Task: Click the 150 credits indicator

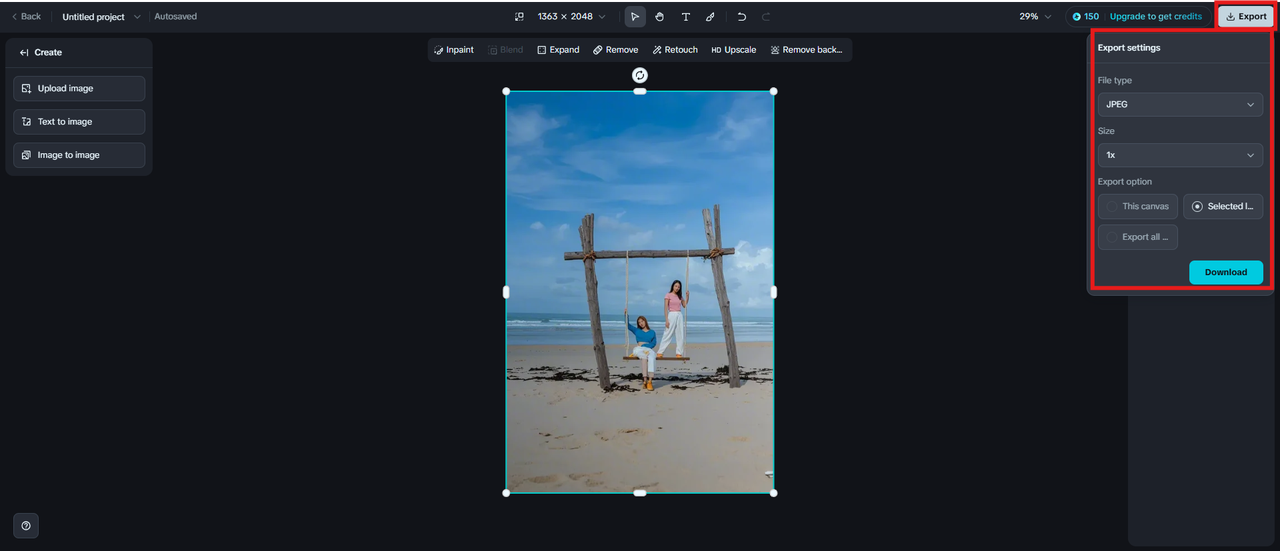Action: pos(1086,17)
